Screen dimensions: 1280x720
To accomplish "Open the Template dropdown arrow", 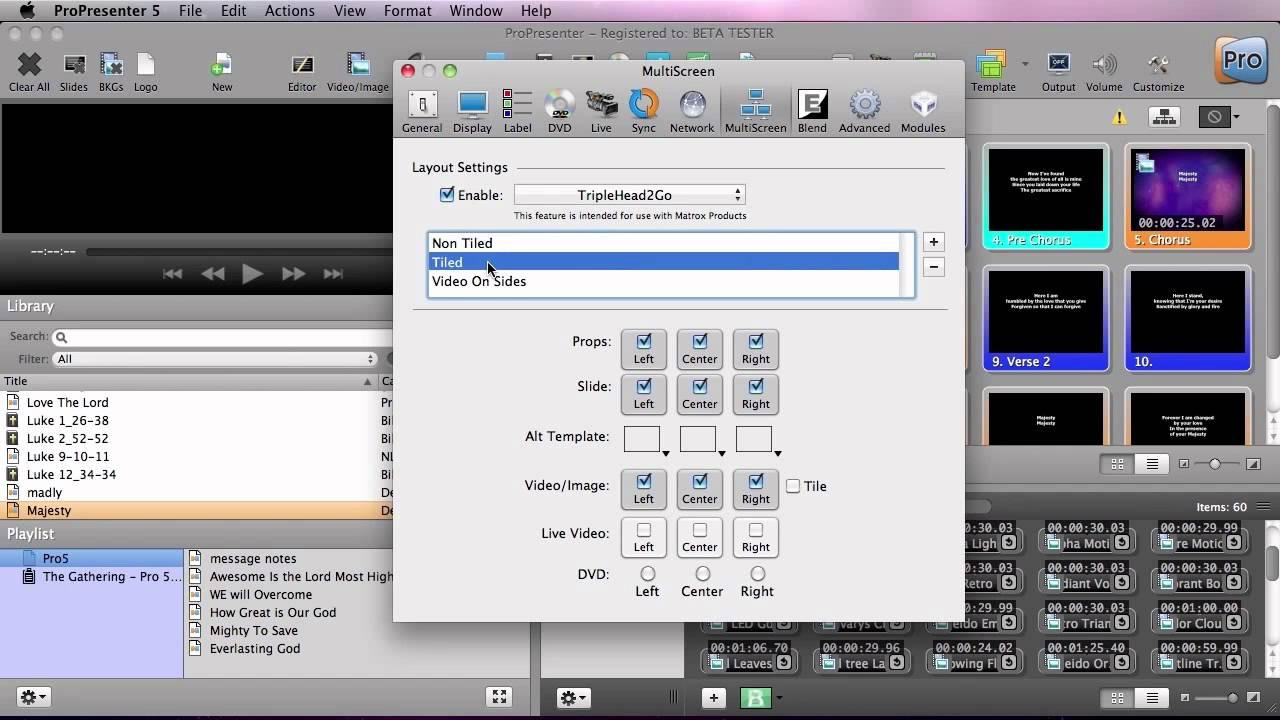I will (1025, 64).
